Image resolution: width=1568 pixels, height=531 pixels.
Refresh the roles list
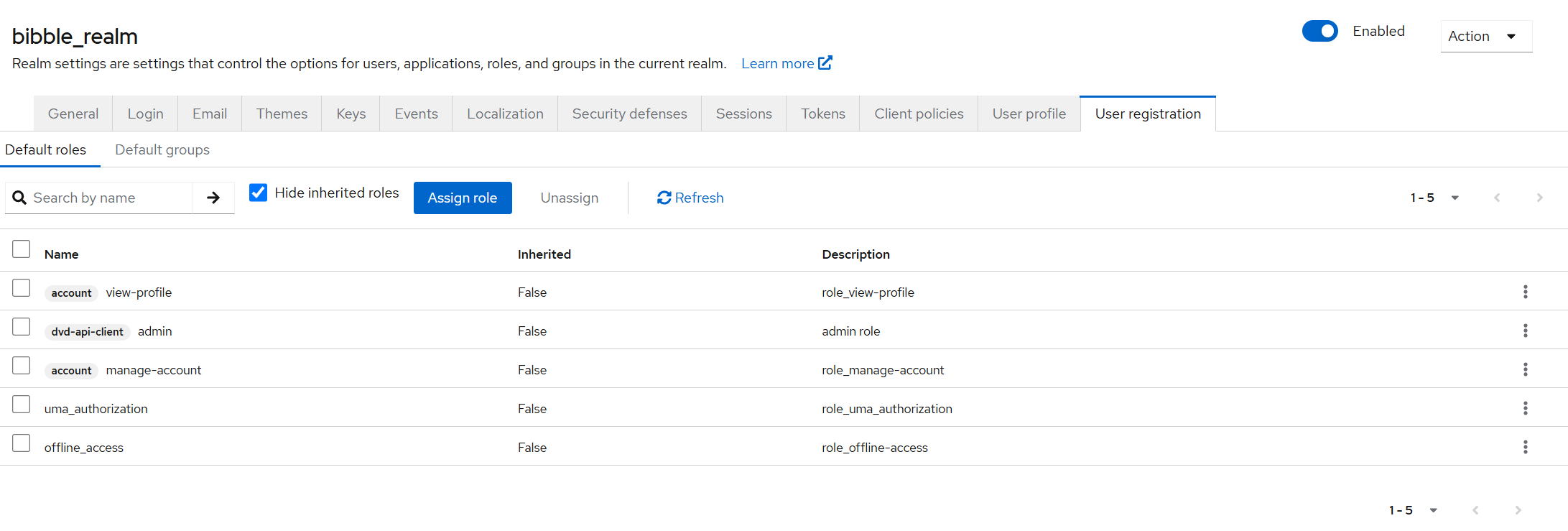click(690, 198)
